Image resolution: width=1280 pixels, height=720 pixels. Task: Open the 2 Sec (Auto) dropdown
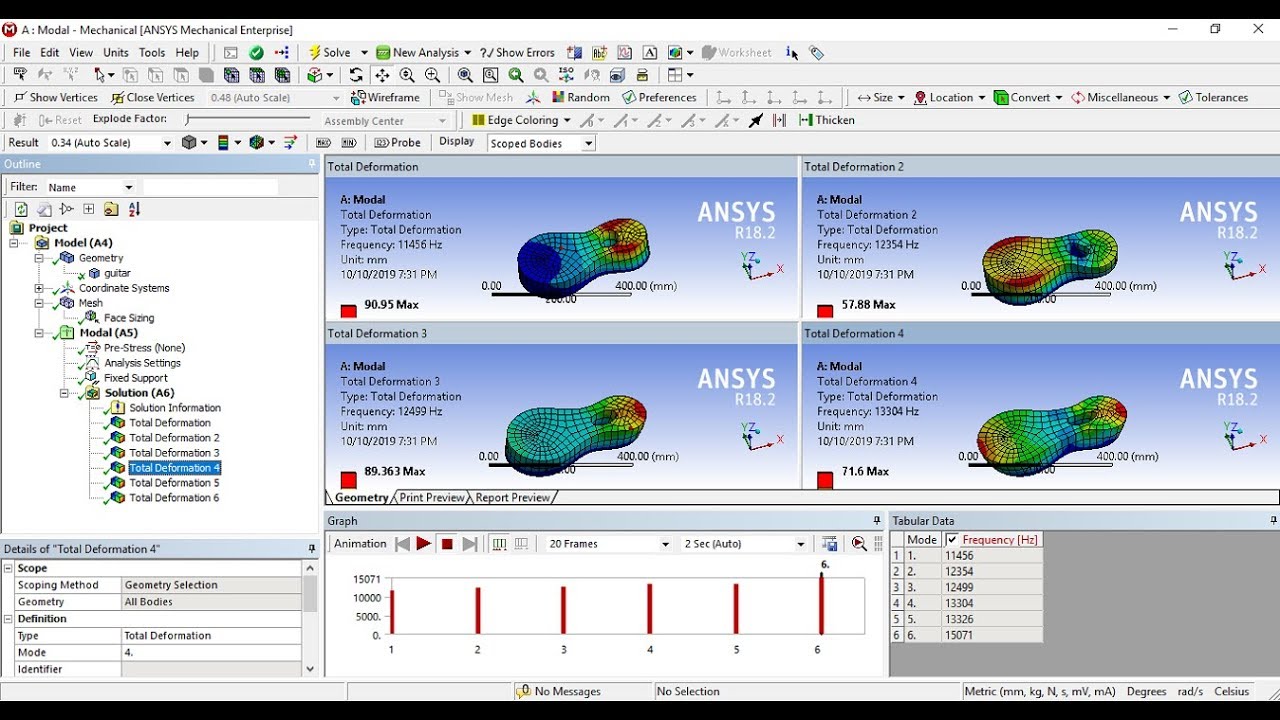pos(744,544)
